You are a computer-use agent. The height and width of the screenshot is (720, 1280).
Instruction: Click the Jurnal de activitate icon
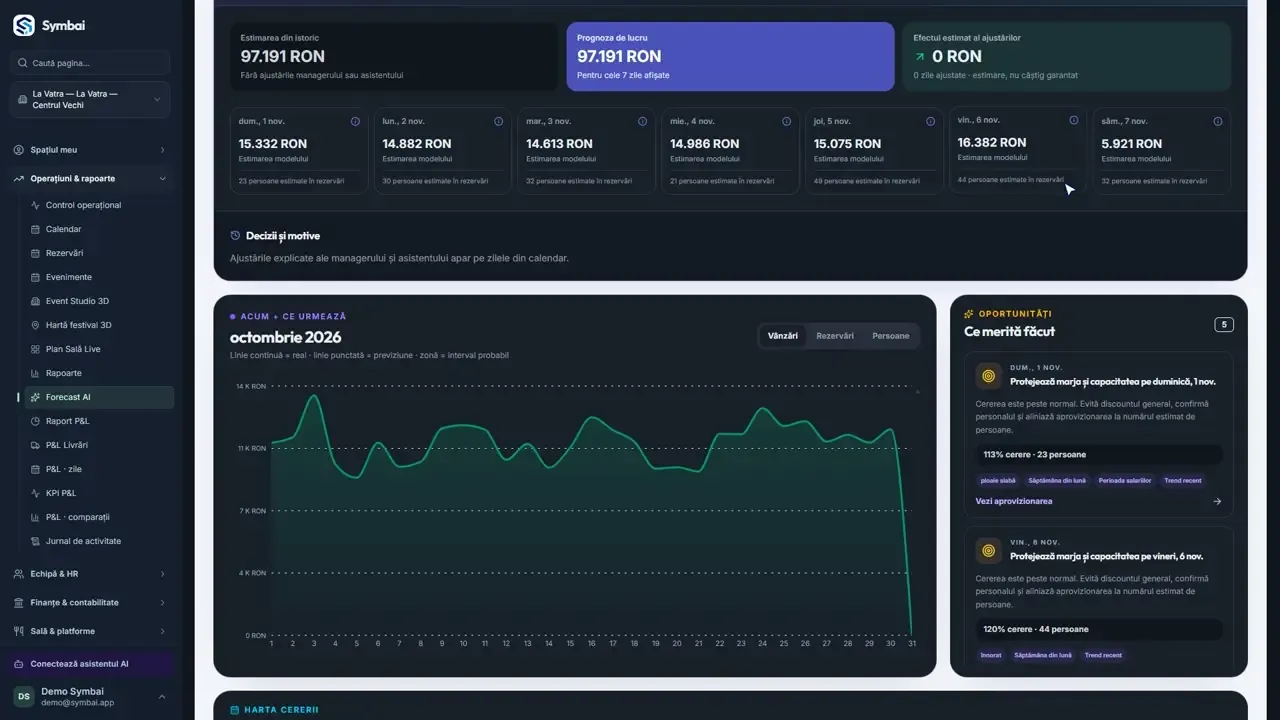pos(35,541)
